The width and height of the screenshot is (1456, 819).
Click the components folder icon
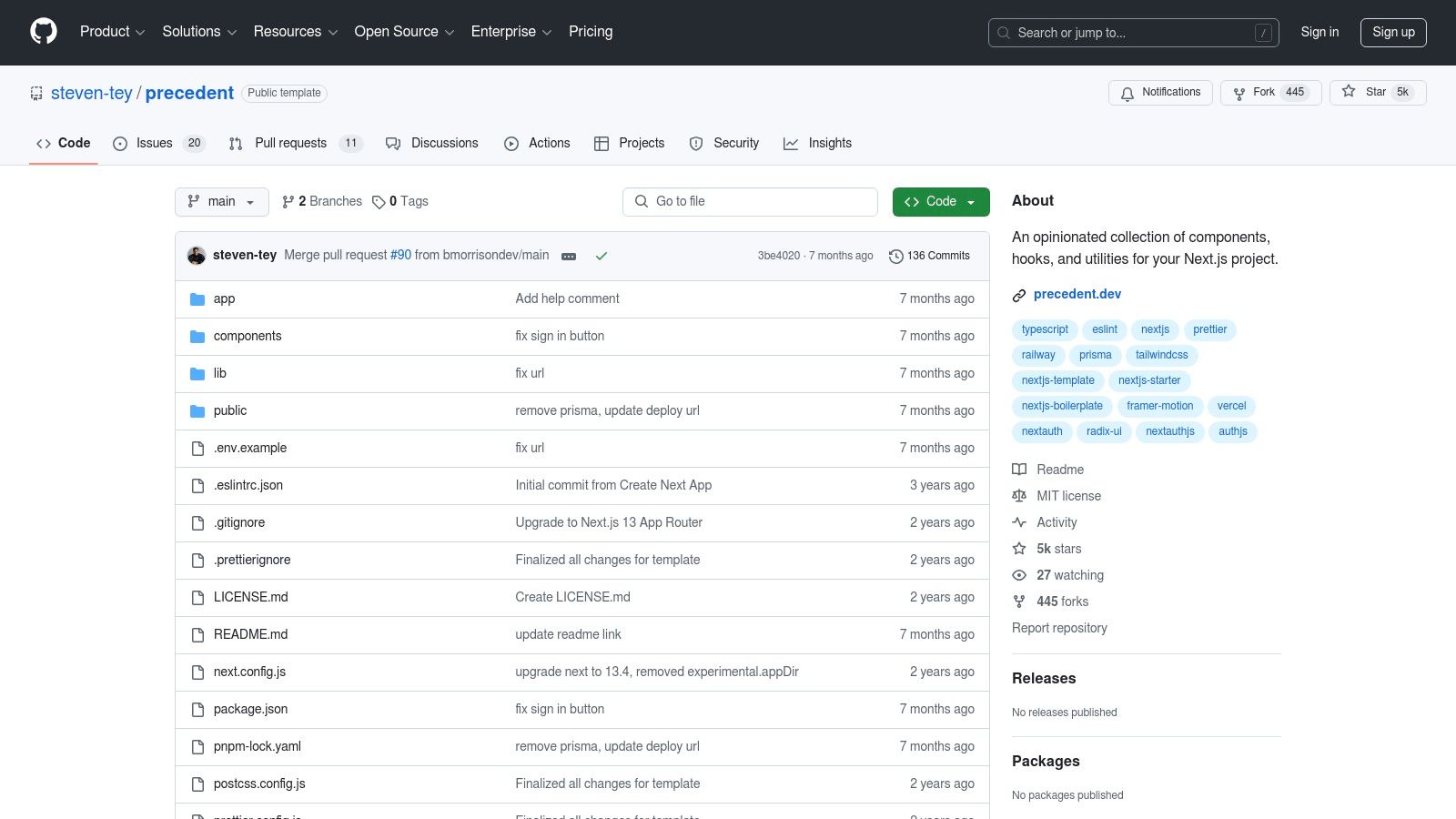coord(197,337)
